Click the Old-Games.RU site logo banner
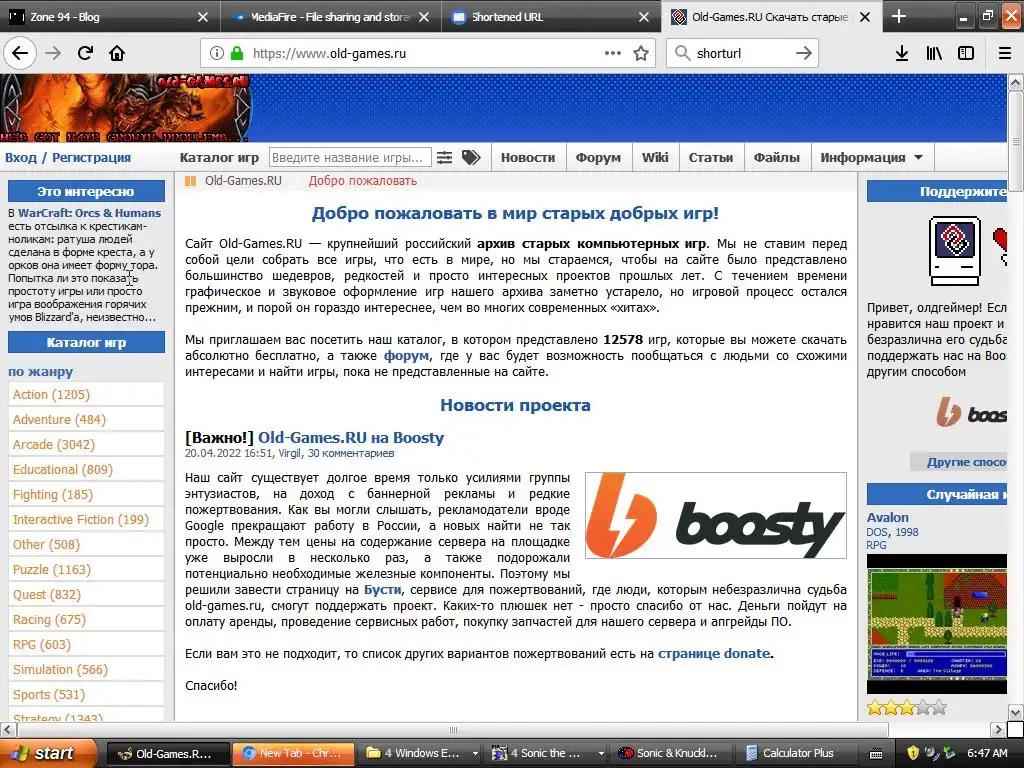 click(x=125, y=108)
